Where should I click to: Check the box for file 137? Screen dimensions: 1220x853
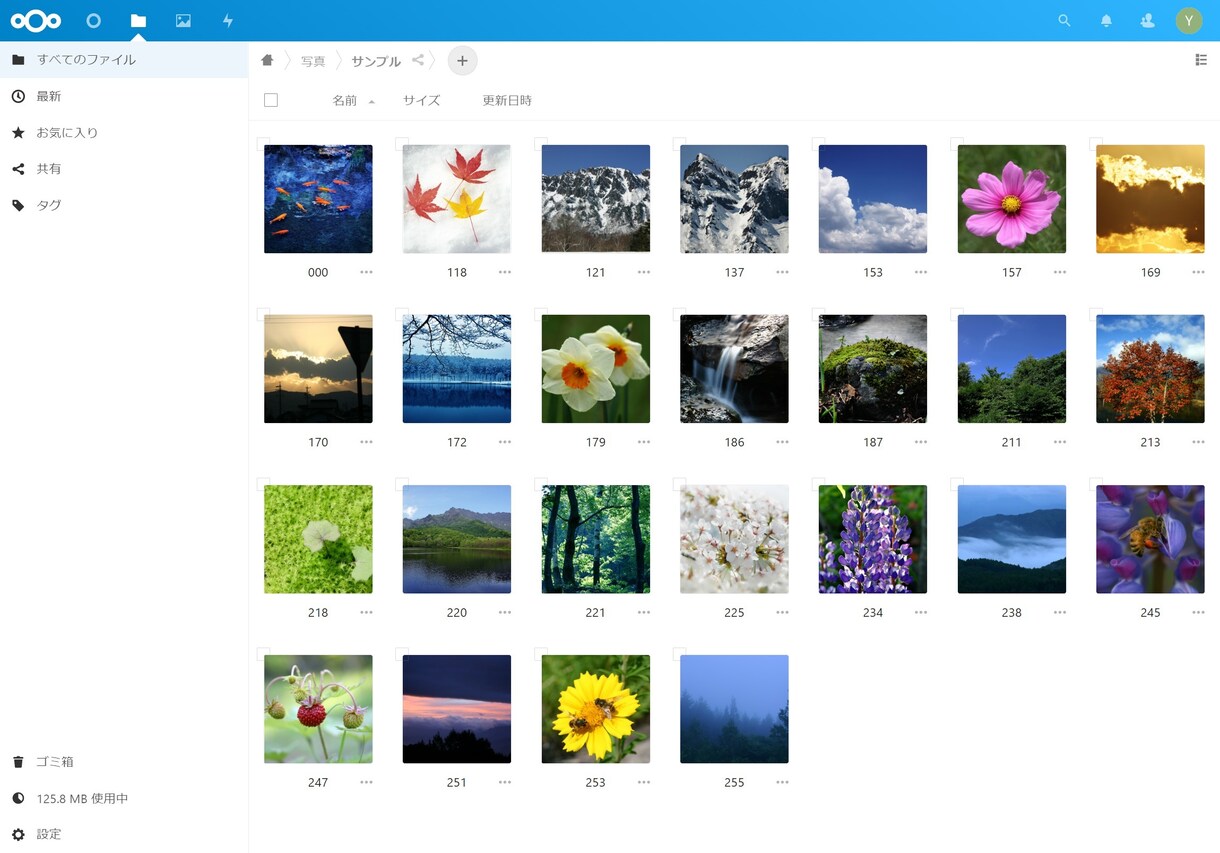679,144
